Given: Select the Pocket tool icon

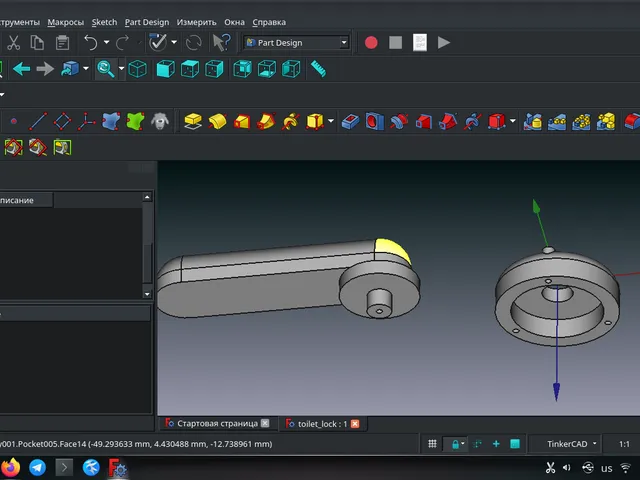Looking at the screenshot, I should point(350,121).
